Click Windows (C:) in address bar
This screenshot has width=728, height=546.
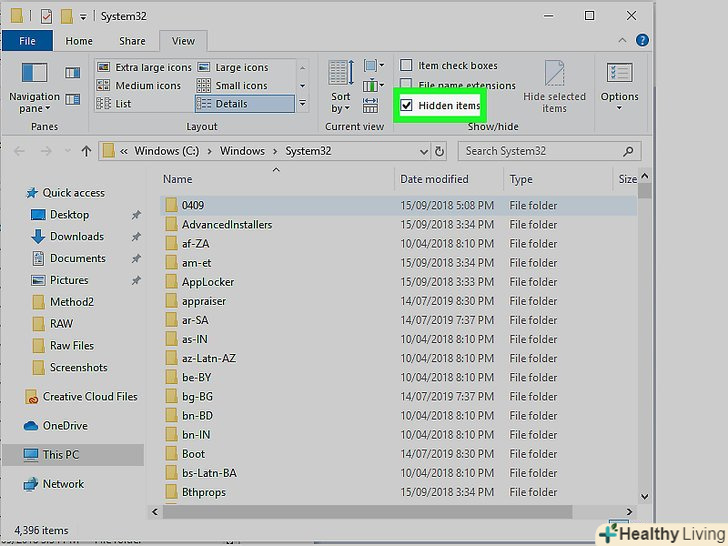click(167, 151)
